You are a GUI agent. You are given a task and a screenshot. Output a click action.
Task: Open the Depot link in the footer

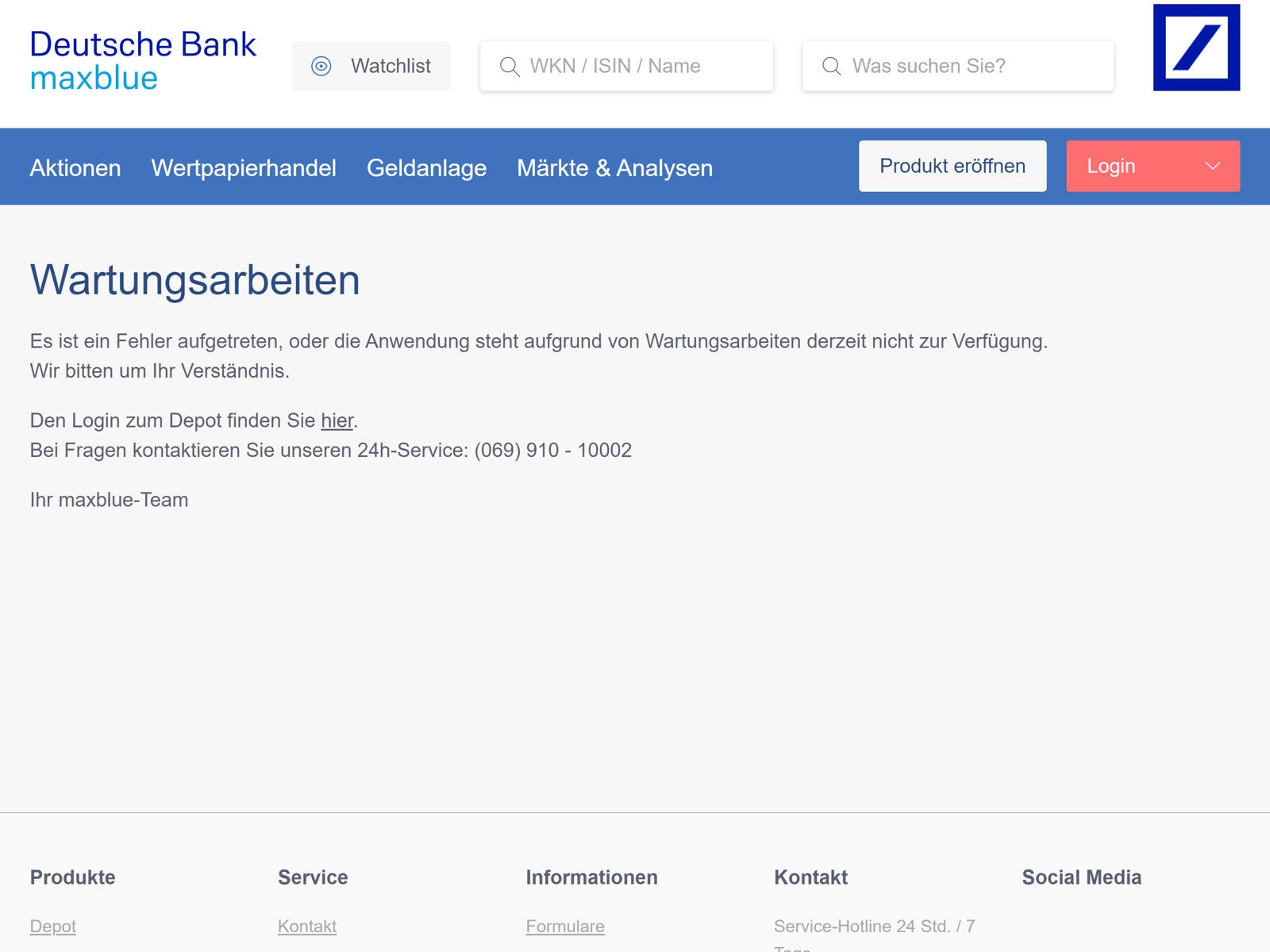[52, 927]
